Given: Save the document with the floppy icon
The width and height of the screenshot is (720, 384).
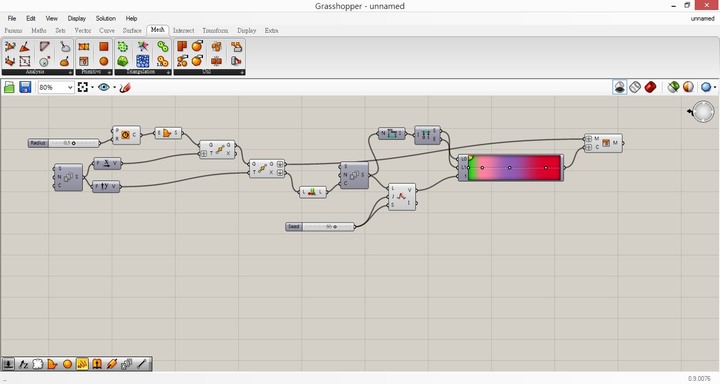Looking at the screenshot, I should 25,87.
